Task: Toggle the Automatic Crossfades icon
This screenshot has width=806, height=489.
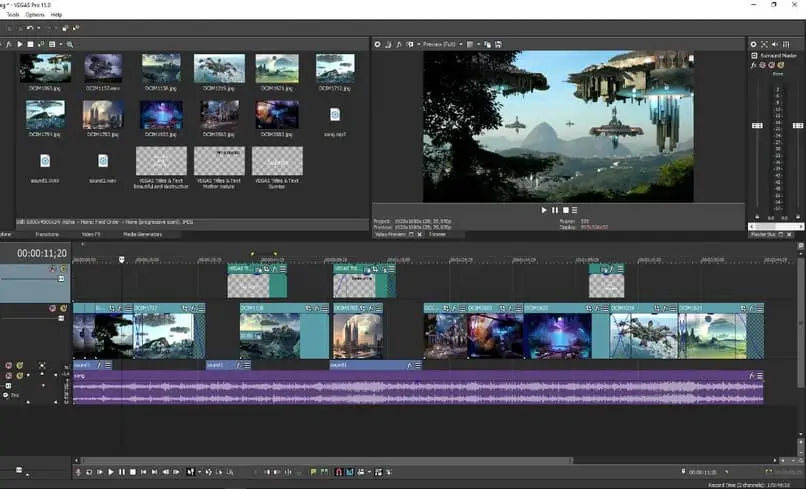Action: coord(350,472)
